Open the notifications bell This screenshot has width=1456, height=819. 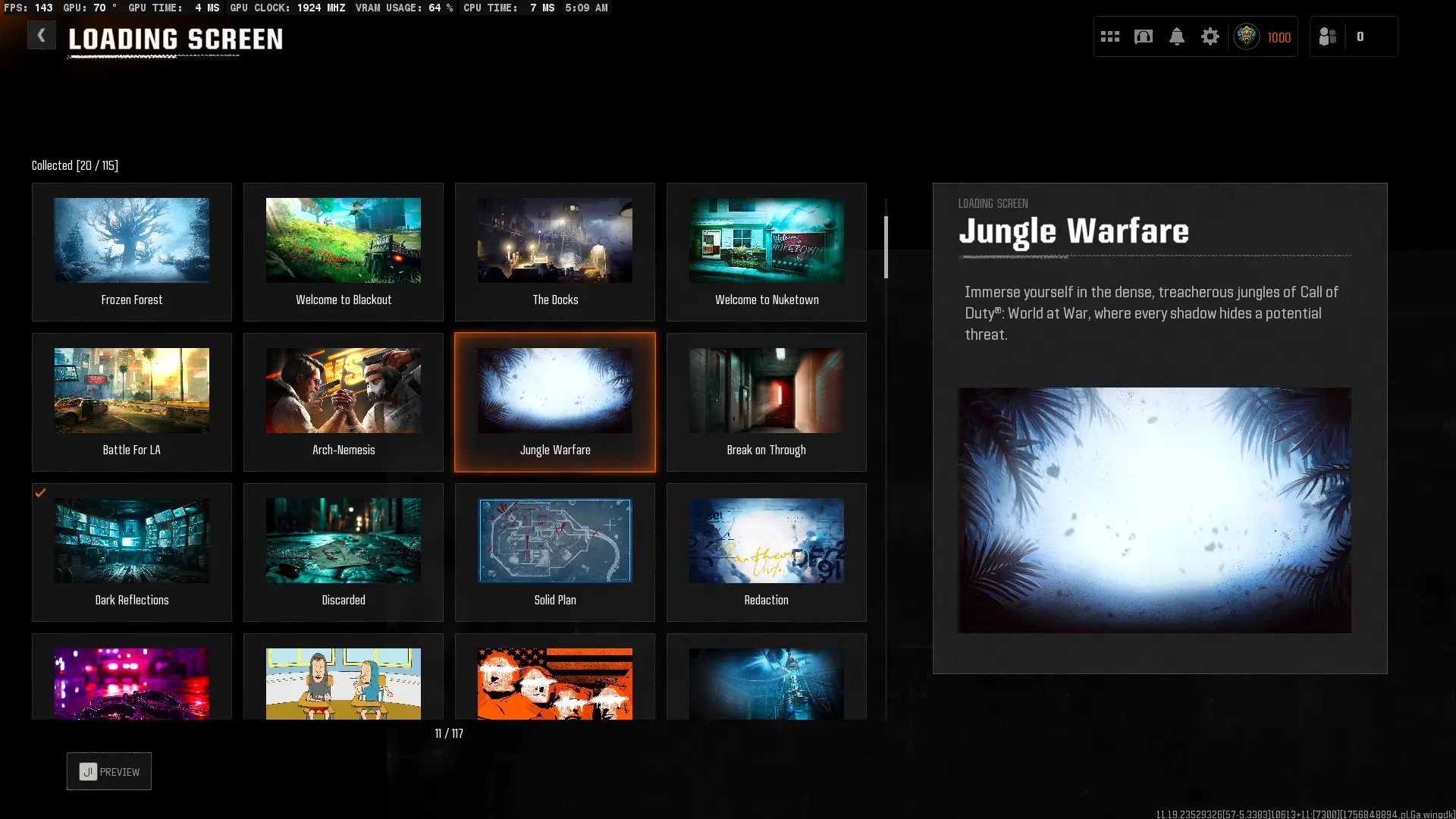pos(1176,36)
